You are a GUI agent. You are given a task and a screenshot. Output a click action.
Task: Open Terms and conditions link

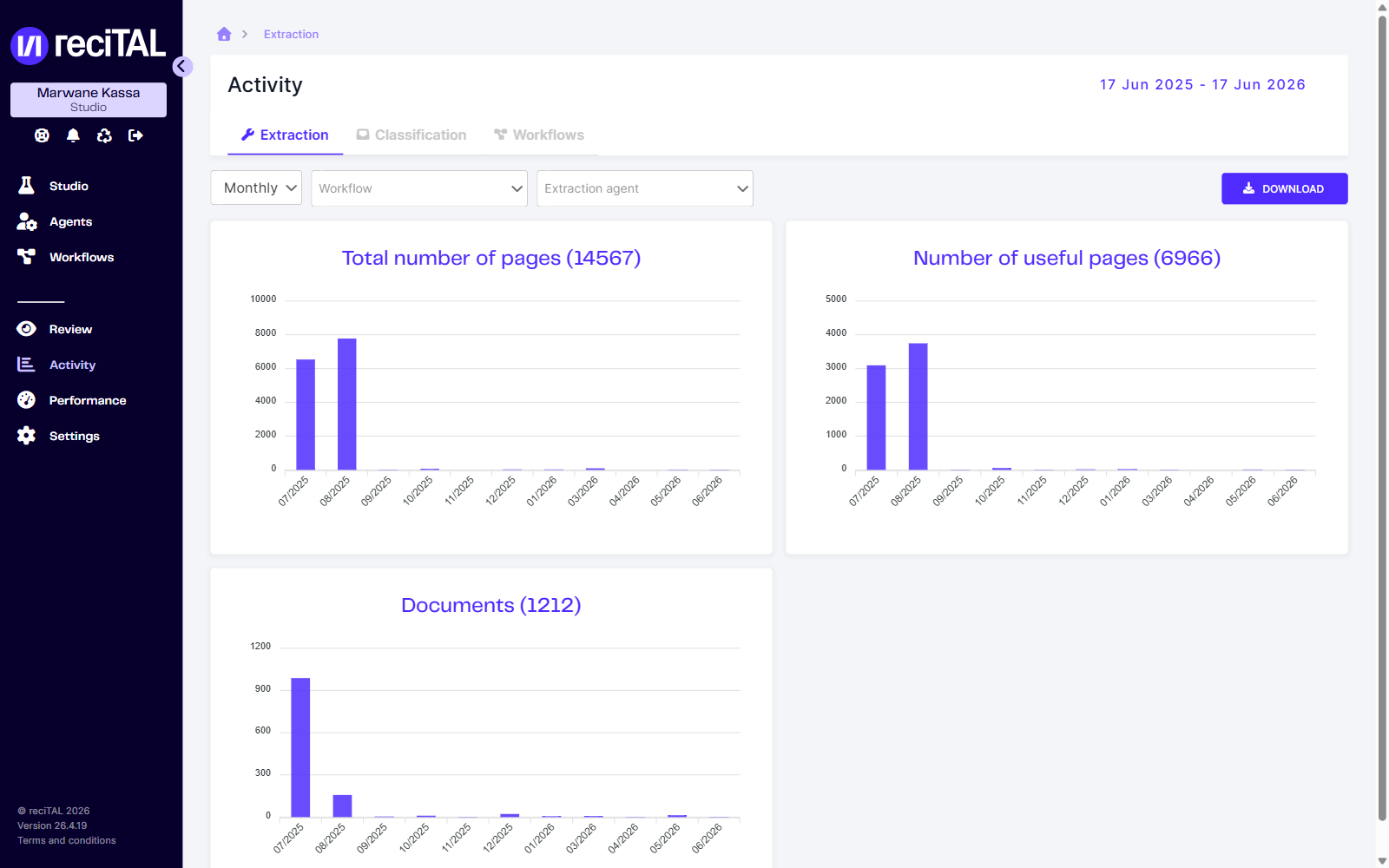[x=67, y=840]
